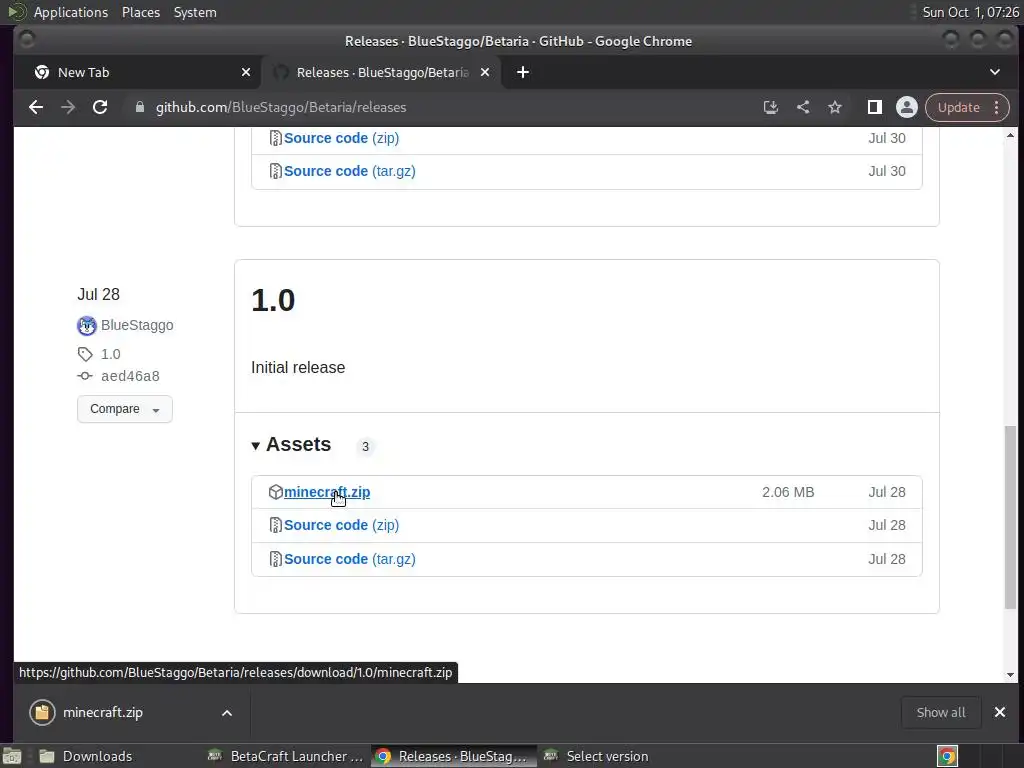The image size is (1024, 768).
Task: Open downloaded minecraft.zip in download bar
Action: [103, 712]
